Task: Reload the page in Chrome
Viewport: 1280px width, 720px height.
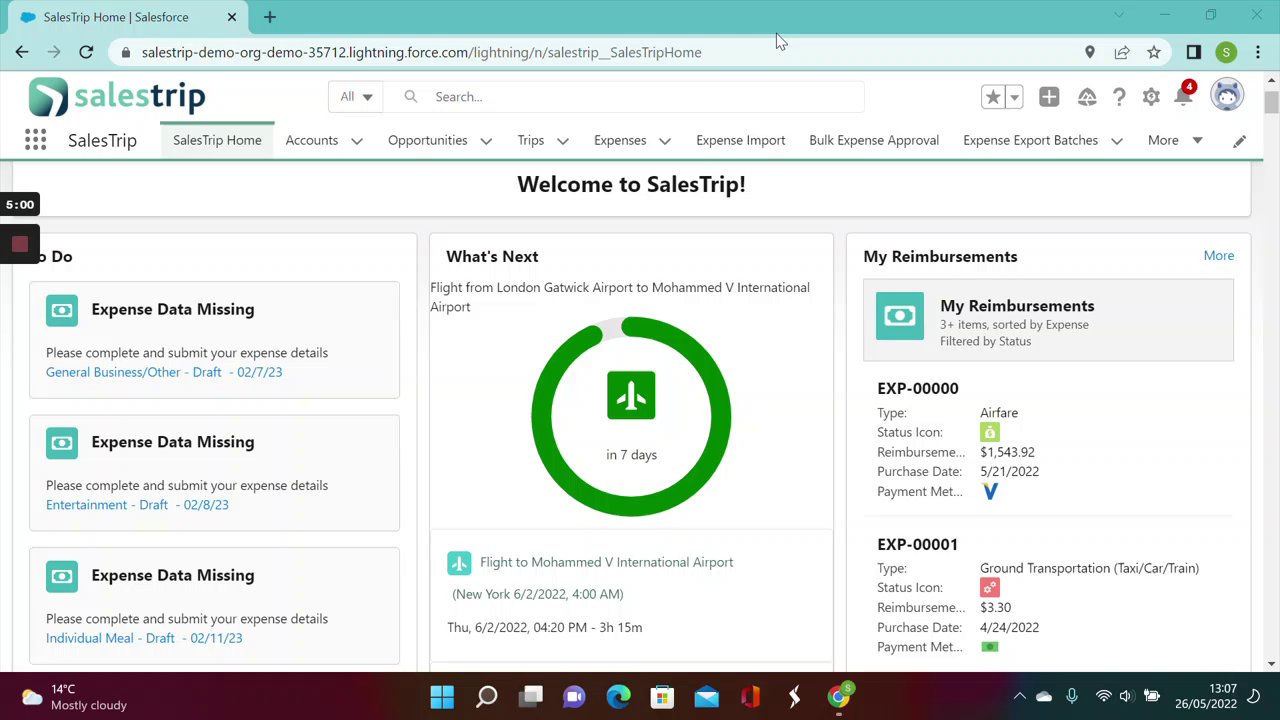Action: pyautogui.click(x=86, y=52)
